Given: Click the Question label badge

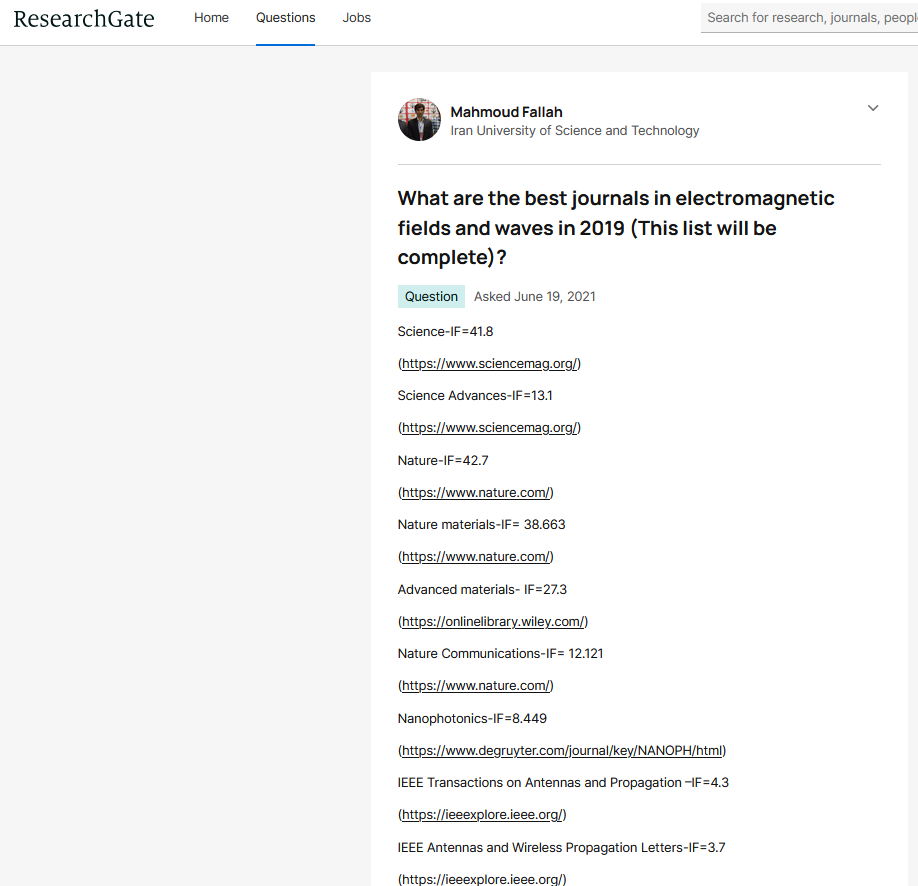Looking at the screenshot, I should 431,296.
